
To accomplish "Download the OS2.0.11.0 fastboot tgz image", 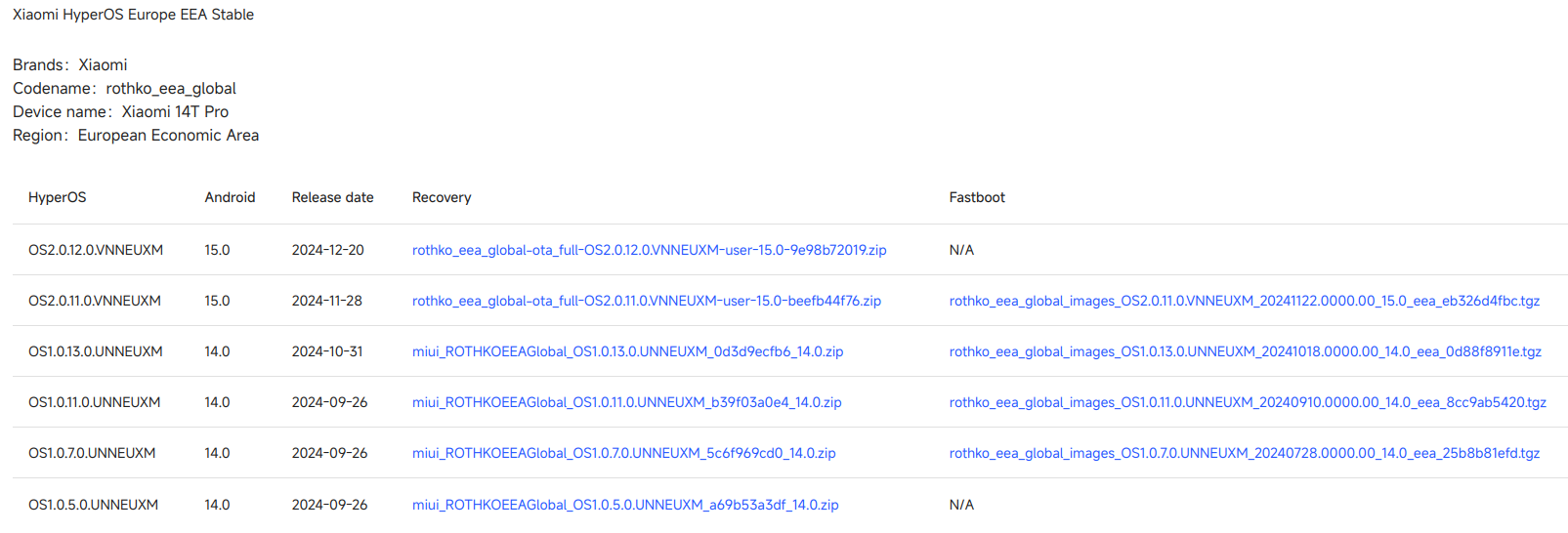I will (1244, 301).
